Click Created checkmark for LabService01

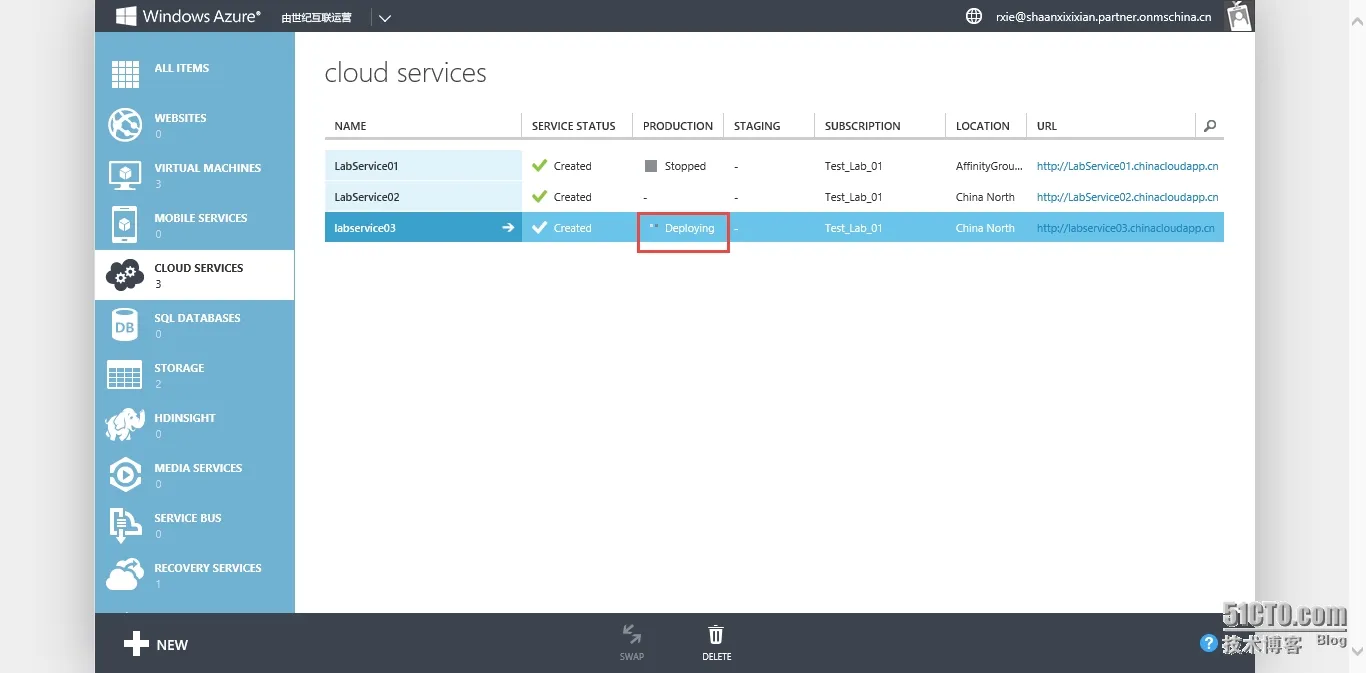pyautogui.click(x=540, y=166)
